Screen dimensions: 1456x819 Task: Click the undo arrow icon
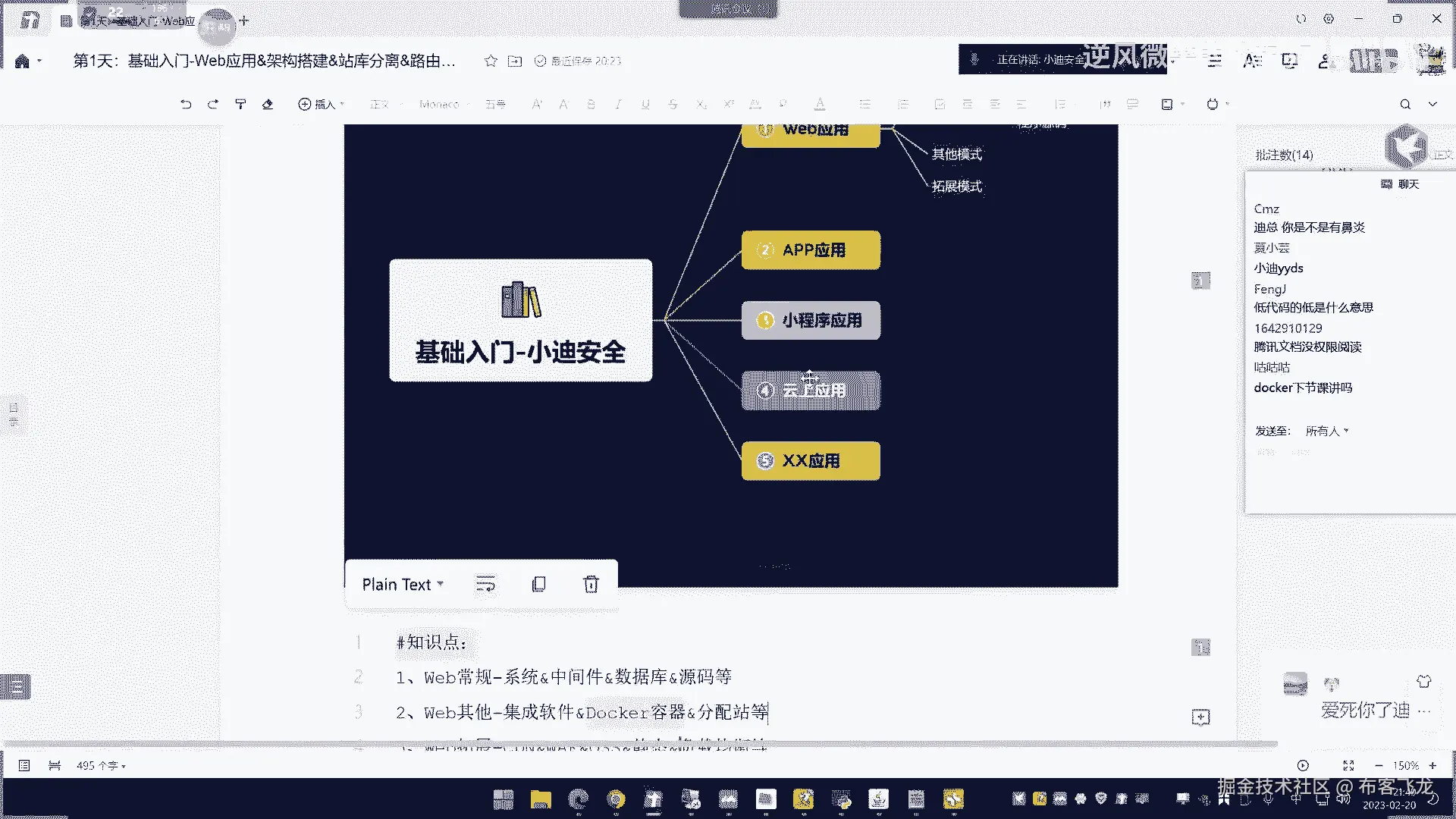(x=186, y=104)
